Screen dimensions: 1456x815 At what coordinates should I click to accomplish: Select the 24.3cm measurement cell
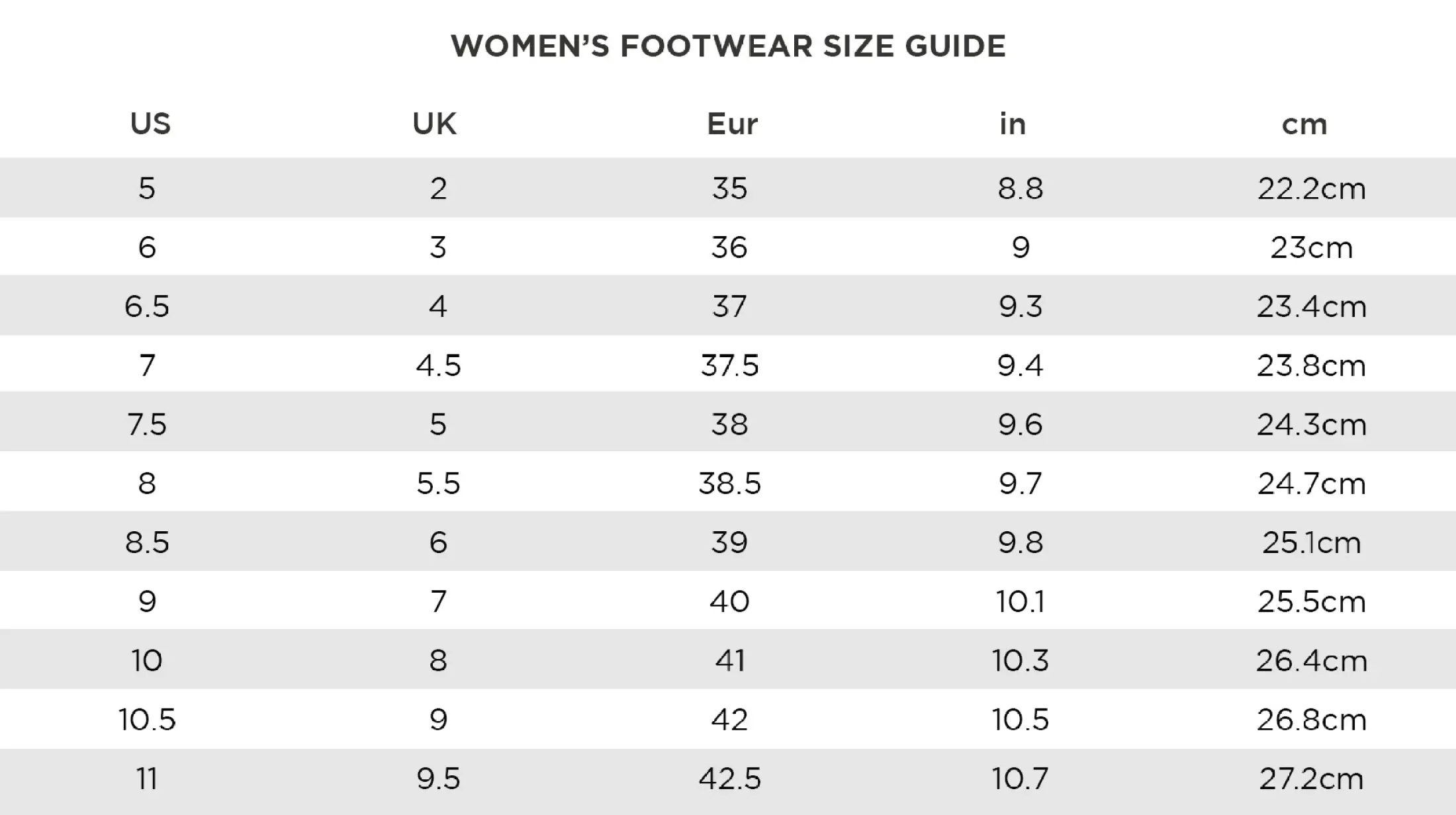(x=1311, y=424)
